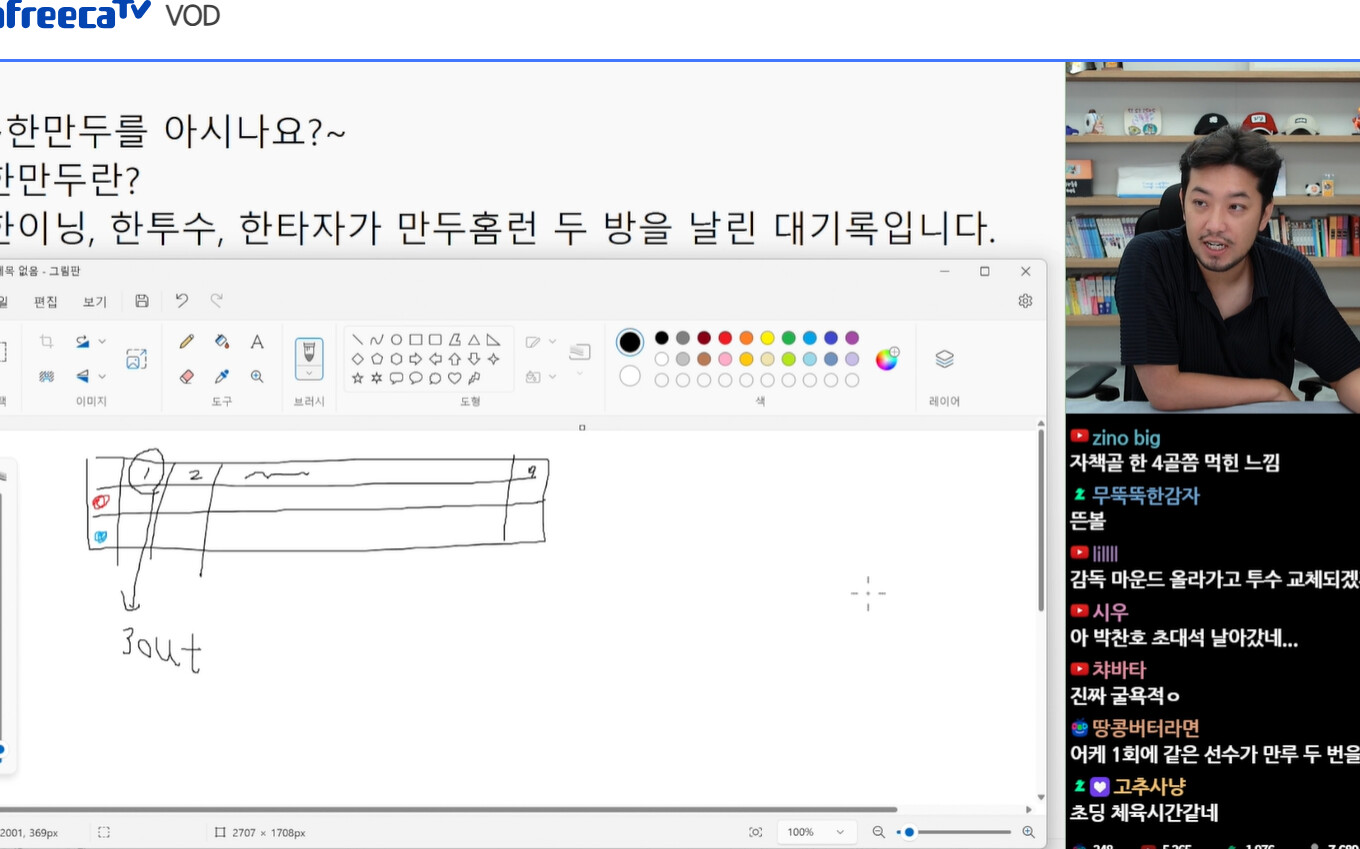Select the Text tool
The width and height of the screenshot is (1360, 849).
[x=257, y=342]
